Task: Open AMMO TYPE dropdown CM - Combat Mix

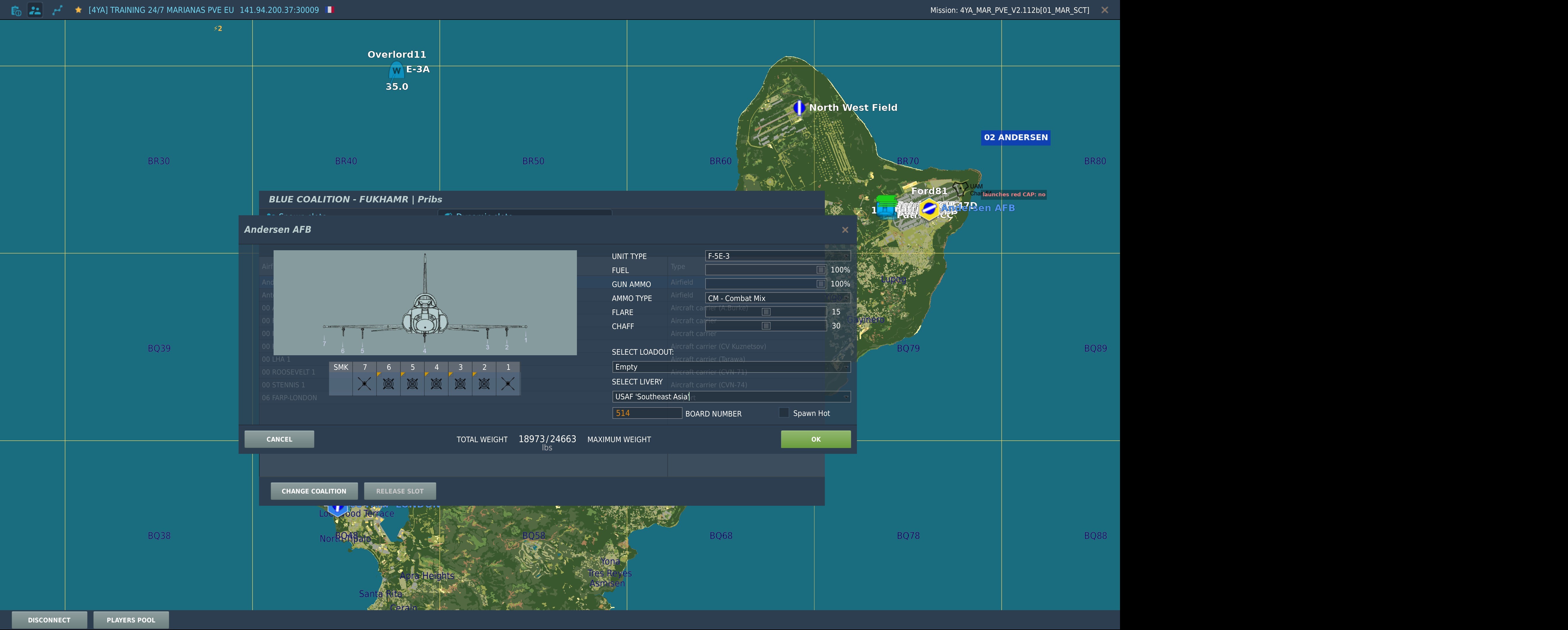Action: click(x=777, y=298)
